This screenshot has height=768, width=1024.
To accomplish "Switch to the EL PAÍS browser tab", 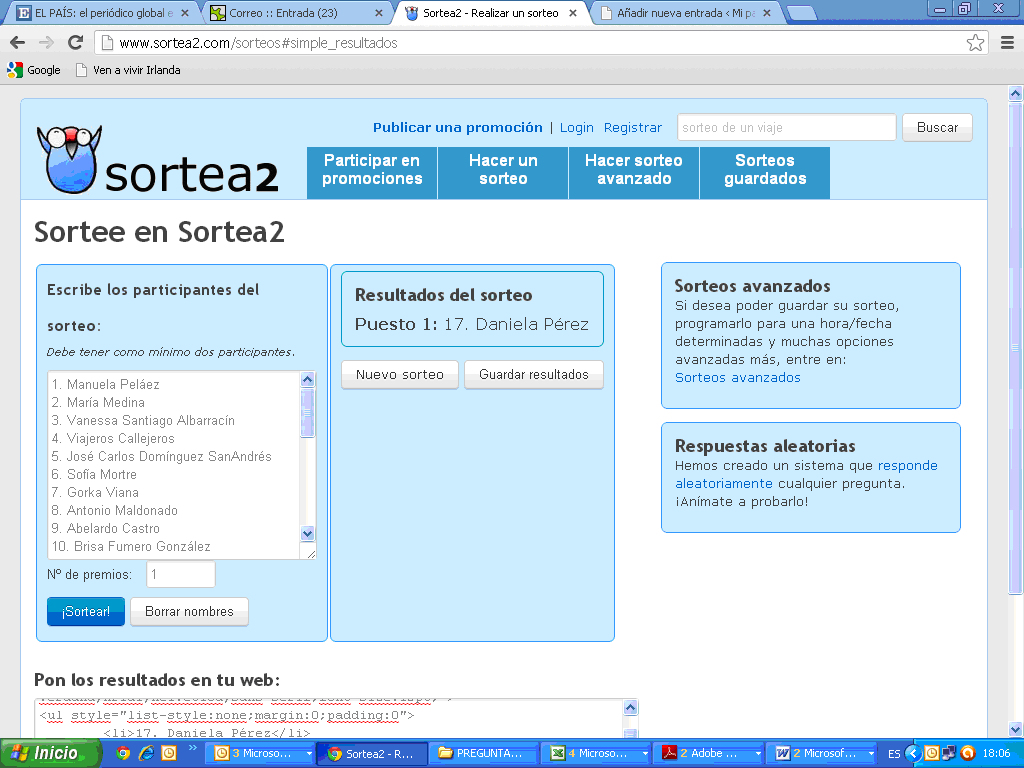I will [x=100, y=14].
